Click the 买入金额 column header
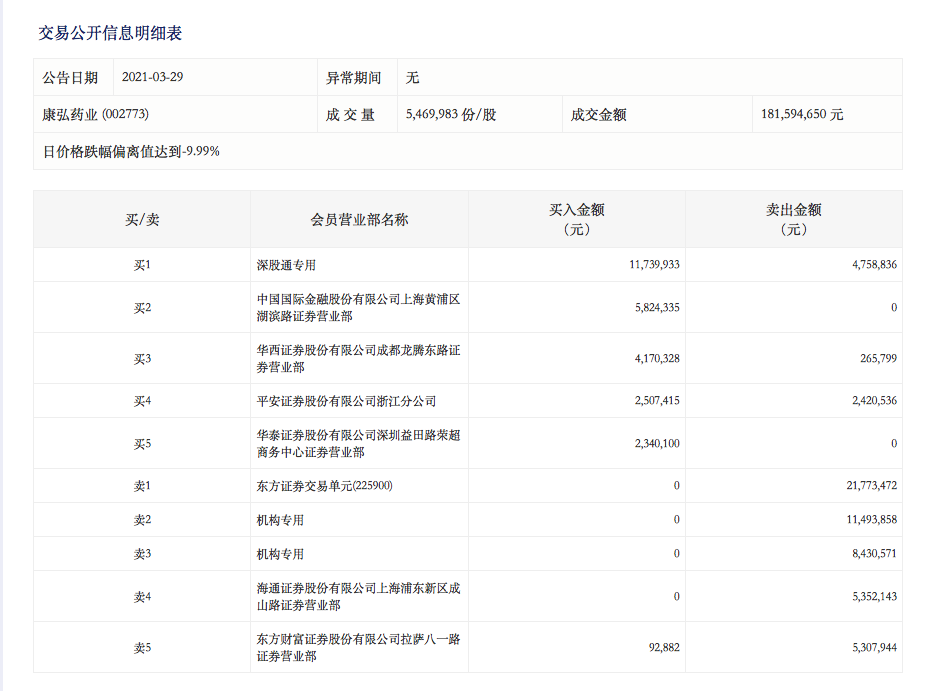This screenshot has height=691, width=932. pos(577,219)
